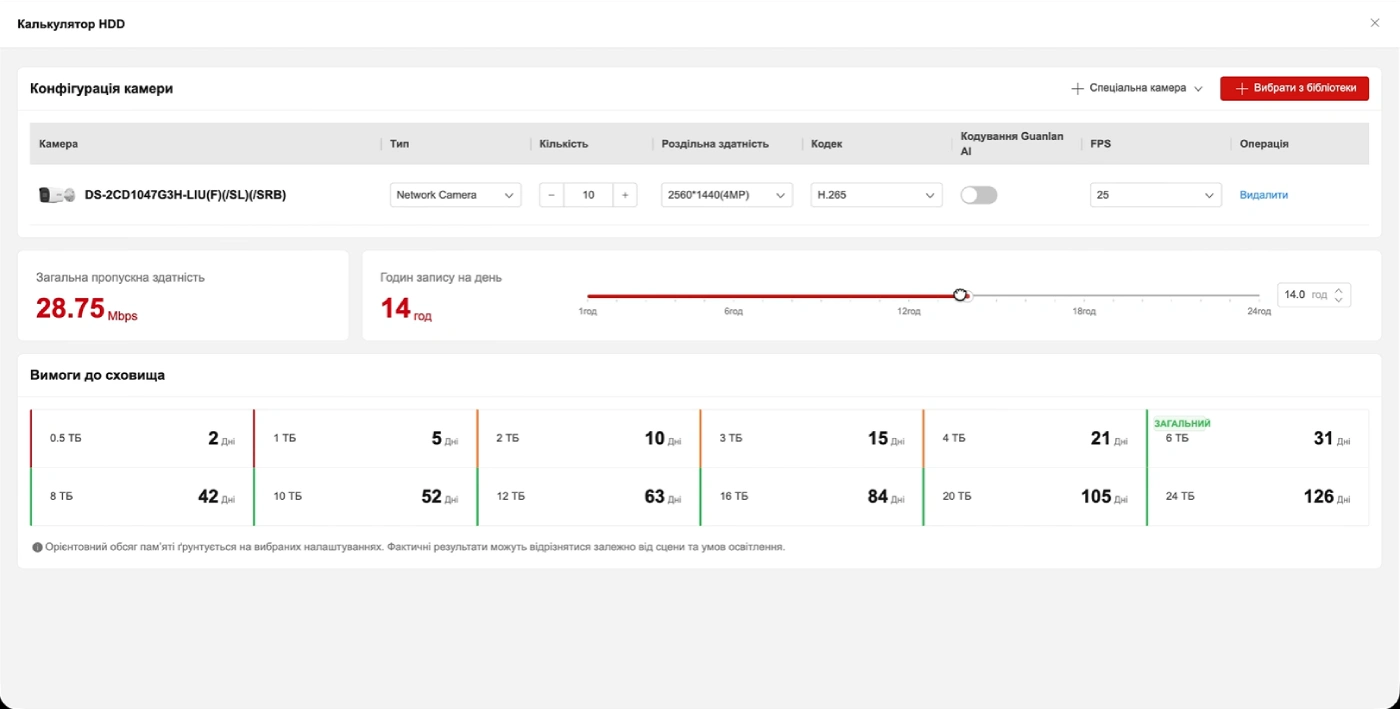This screenshot has height=709, width=1400.
Task: Select the 1 ТБ storage cell
Action: 365,438
